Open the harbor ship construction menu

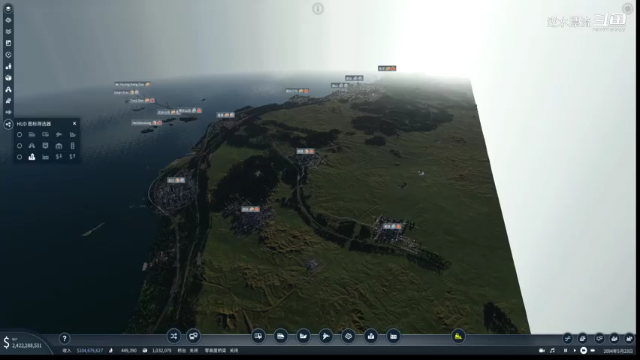point(303,336)
